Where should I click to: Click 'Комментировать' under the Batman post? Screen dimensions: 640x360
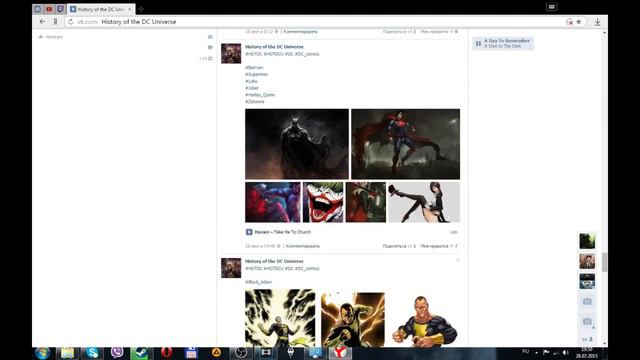pyautogui.click(x=303, y=246)
